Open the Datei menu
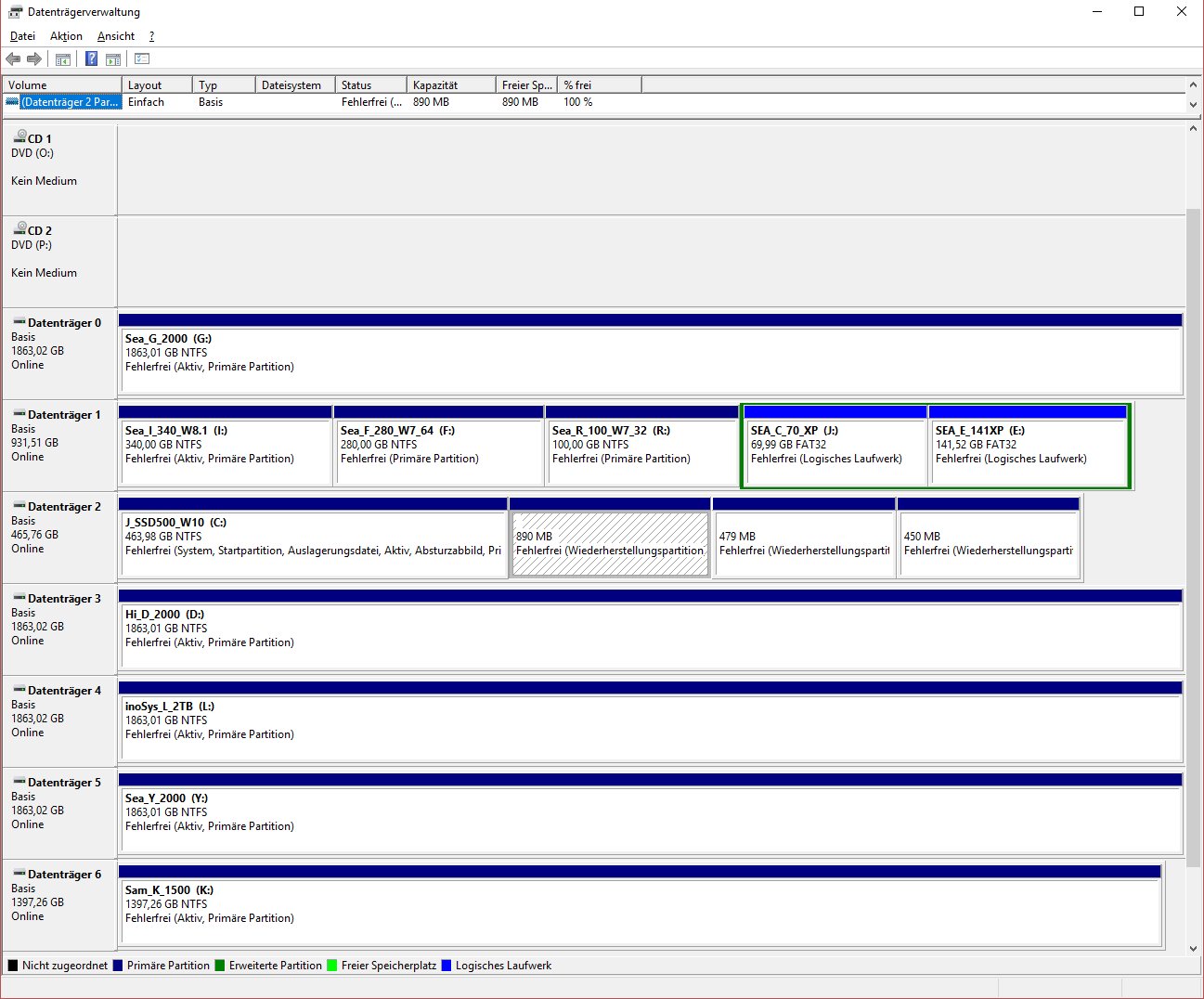 [x=22, y=36]
